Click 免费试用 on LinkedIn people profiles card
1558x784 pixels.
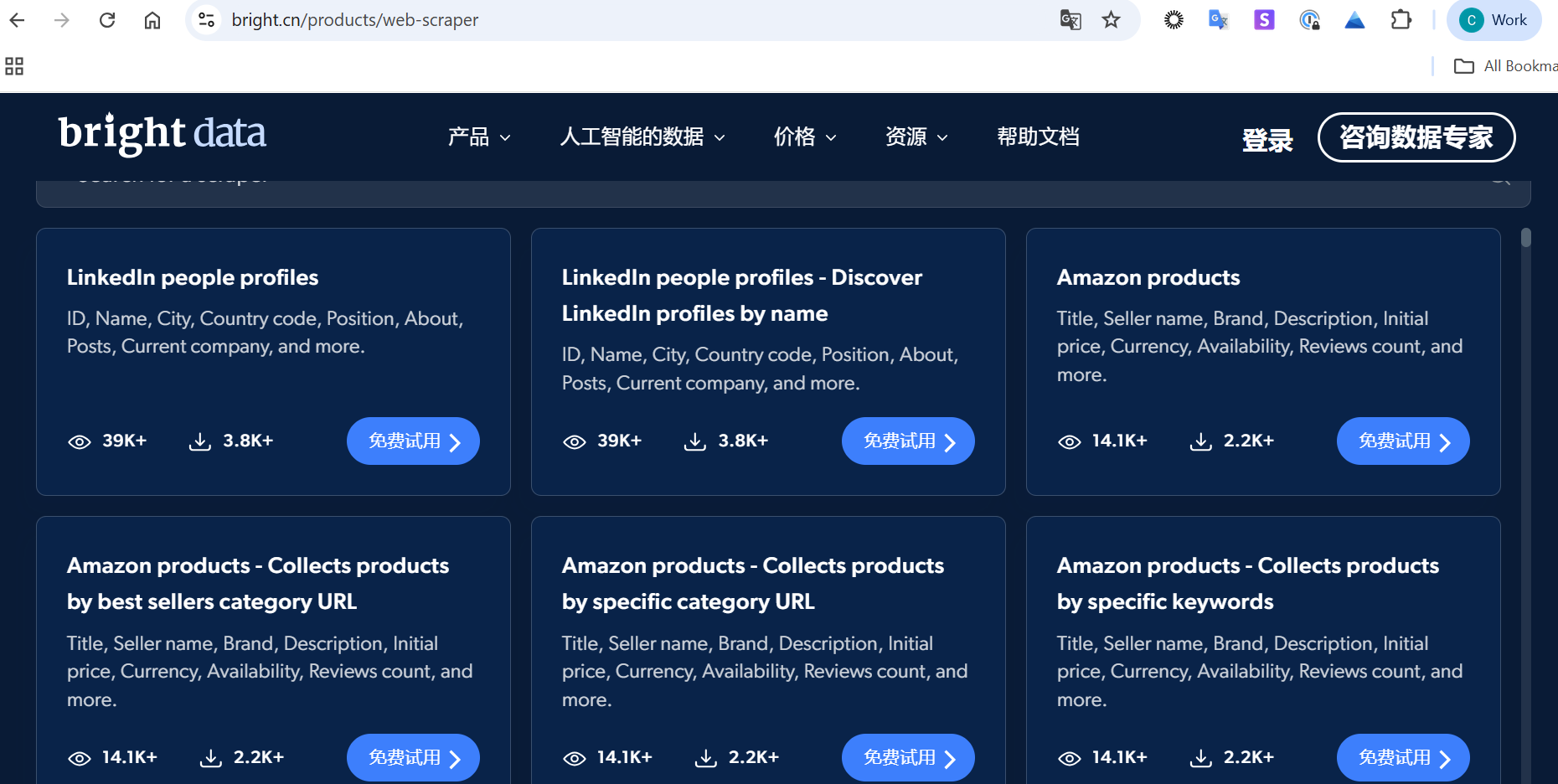tap(413, 441)
